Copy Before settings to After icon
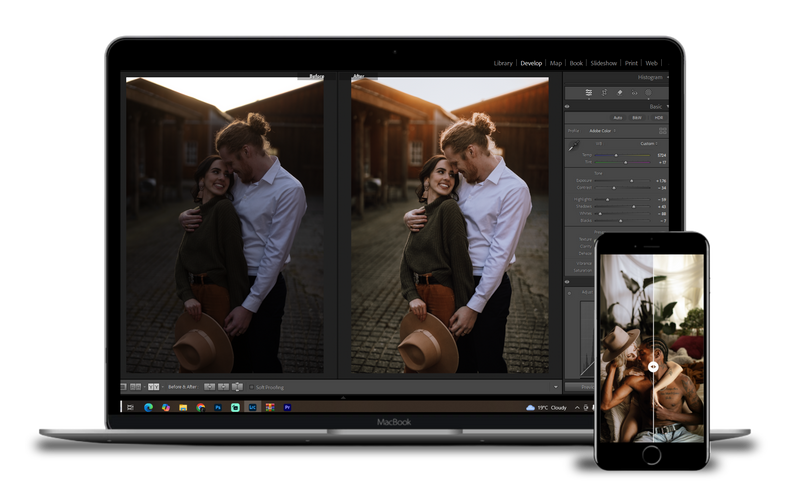800x500 pixels. (x=210, y=387)
